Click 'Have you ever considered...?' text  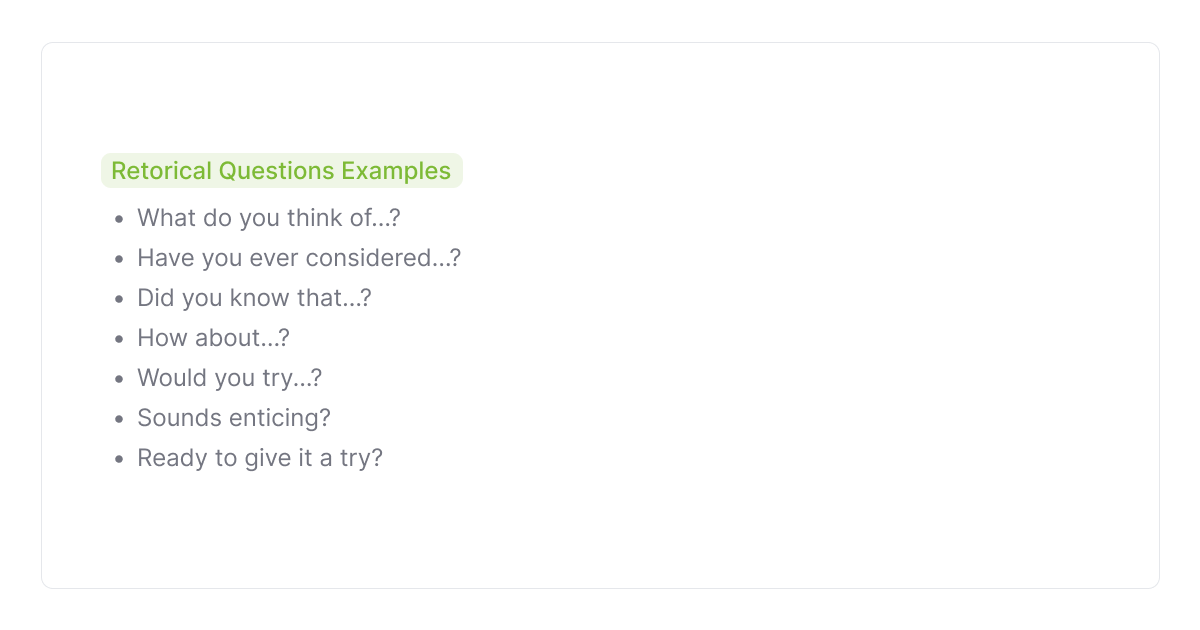(298, 258)
